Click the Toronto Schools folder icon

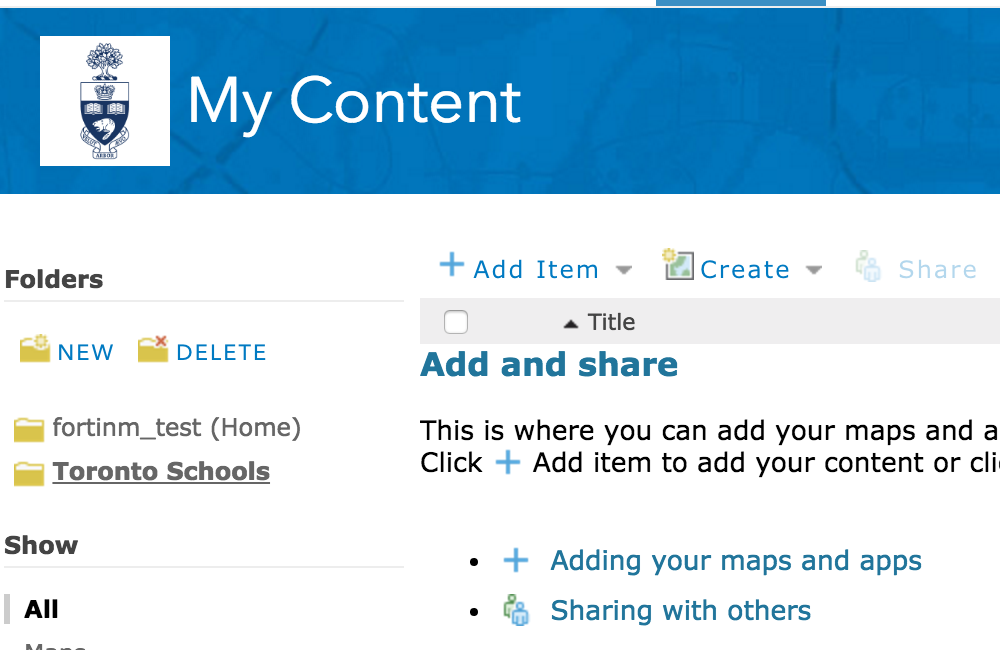pyautogui.click(x=29, y=473)
